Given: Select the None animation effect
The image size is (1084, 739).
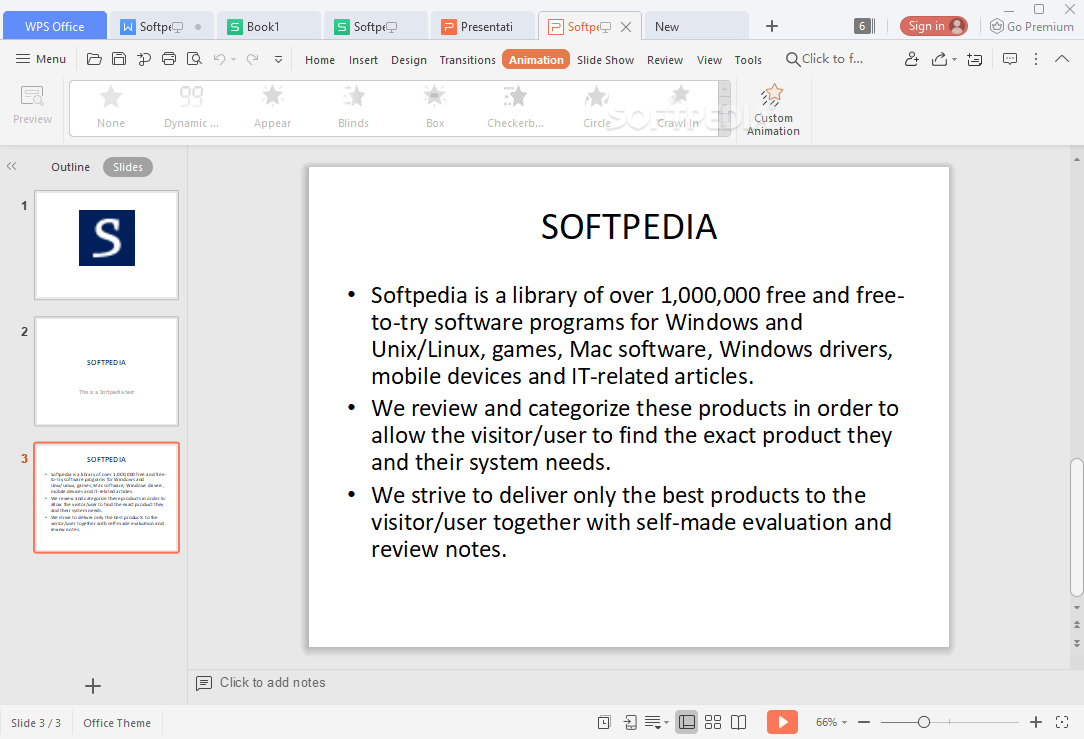Looking at the screenshot, I should tap(111, 107).
